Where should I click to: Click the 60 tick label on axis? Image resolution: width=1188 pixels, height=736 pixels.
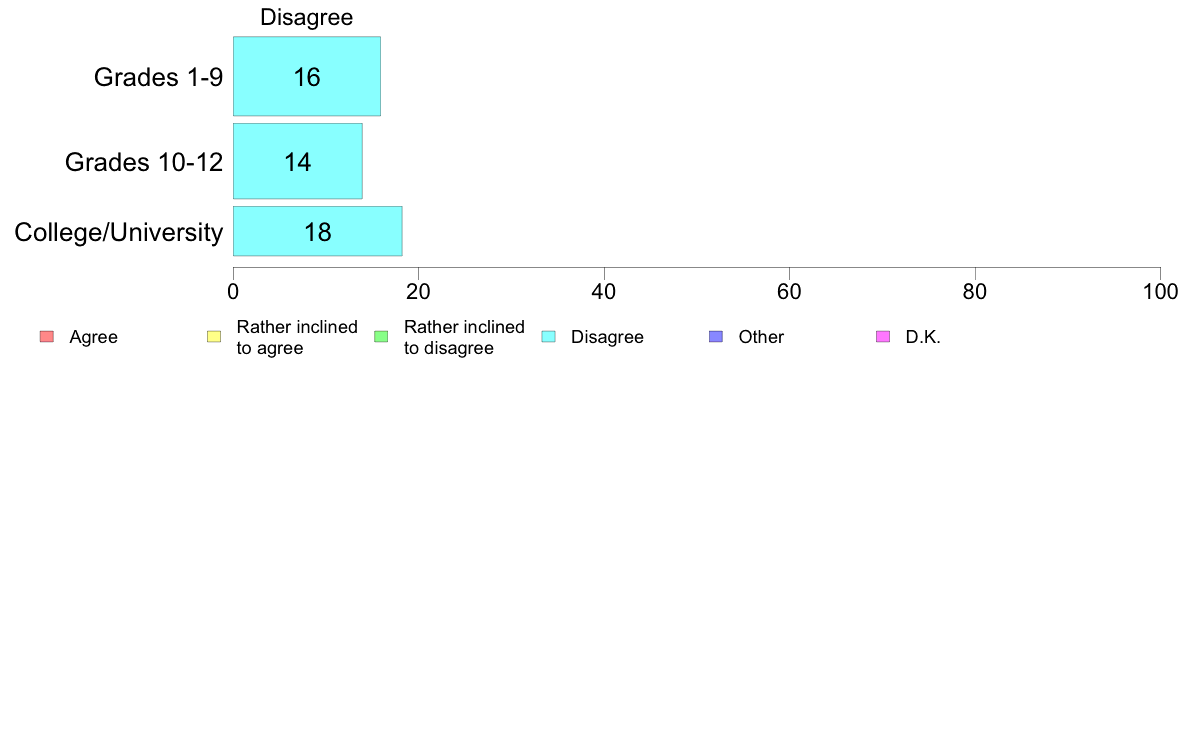[x=789, y=292]
